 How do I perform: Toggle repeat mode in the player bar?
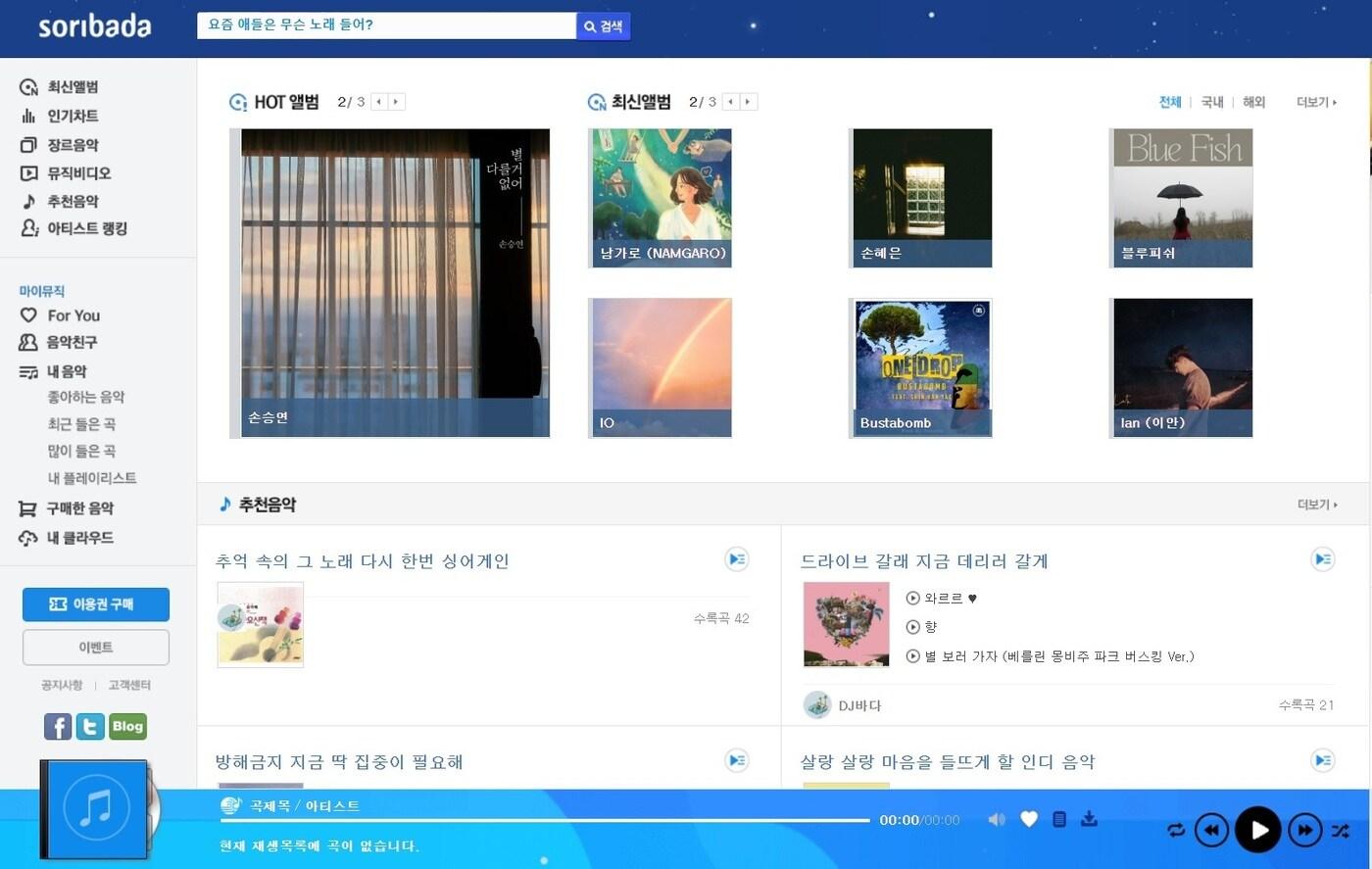(1175, 830)
